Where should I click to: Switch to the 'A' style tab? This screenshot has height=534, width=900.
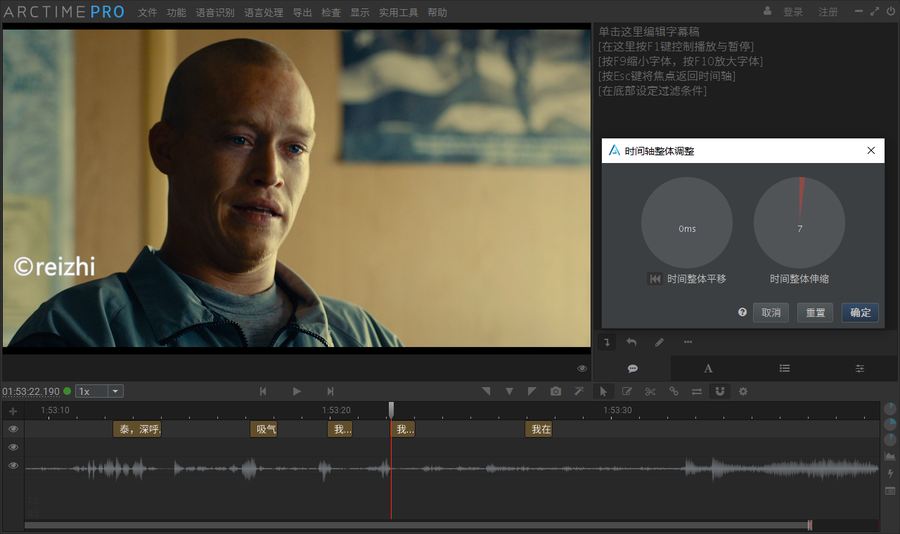point(708,369)
